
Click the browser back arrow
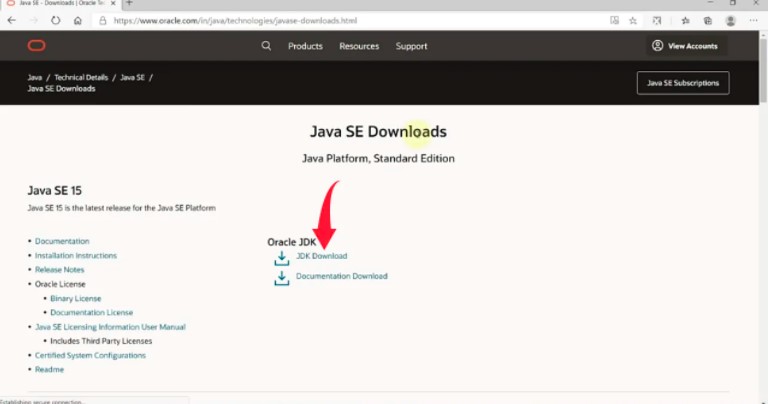(9, 20)
